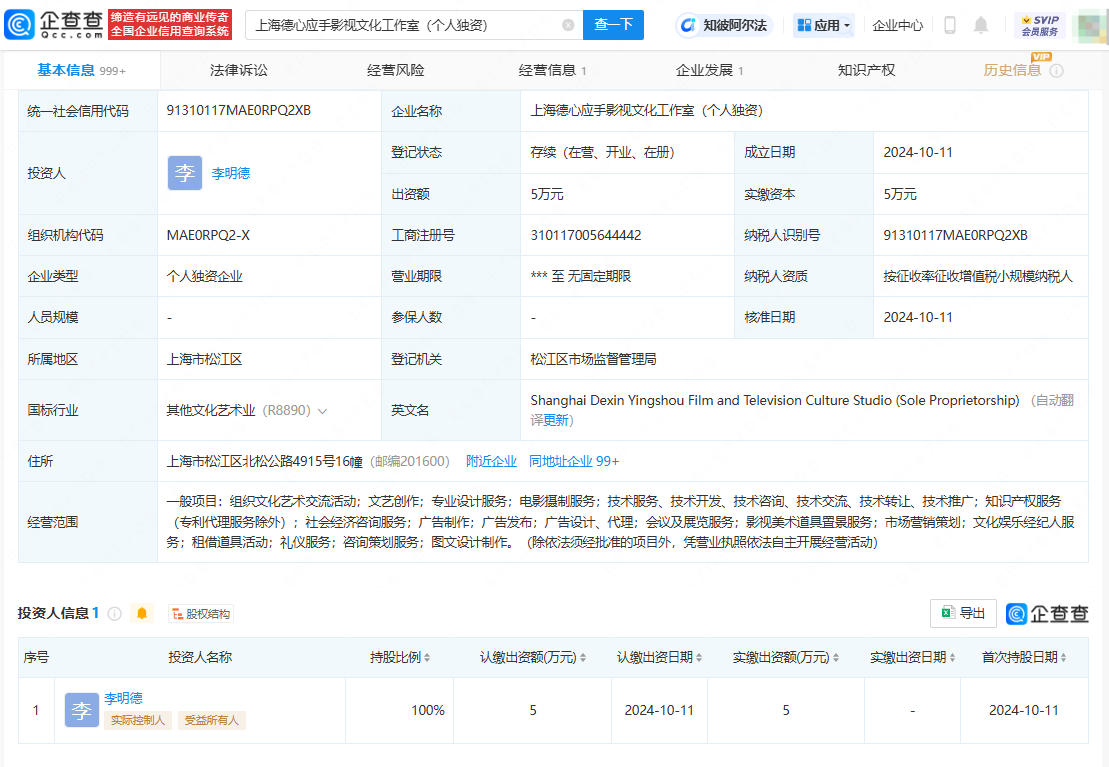Export investor list with 导出 button
This screenshot has height=767, width=1109.
pos(963,614)
